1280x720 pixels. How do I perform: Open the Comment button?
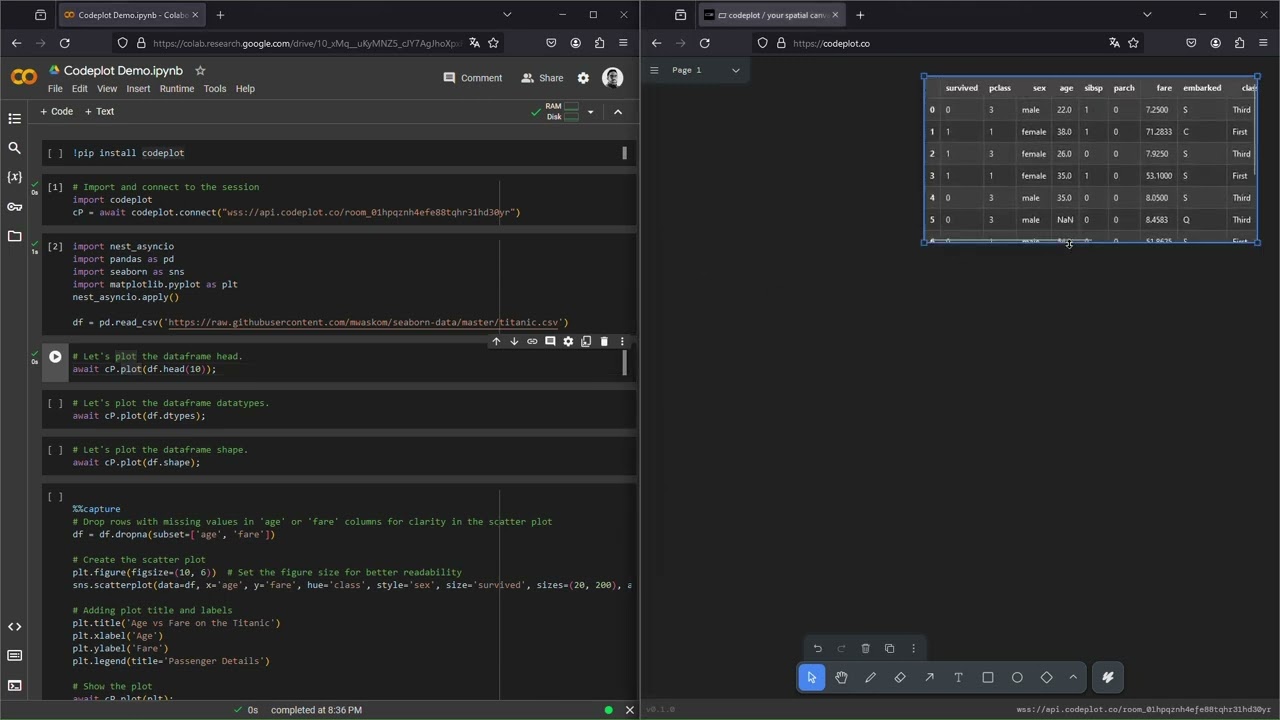(473, 78)
